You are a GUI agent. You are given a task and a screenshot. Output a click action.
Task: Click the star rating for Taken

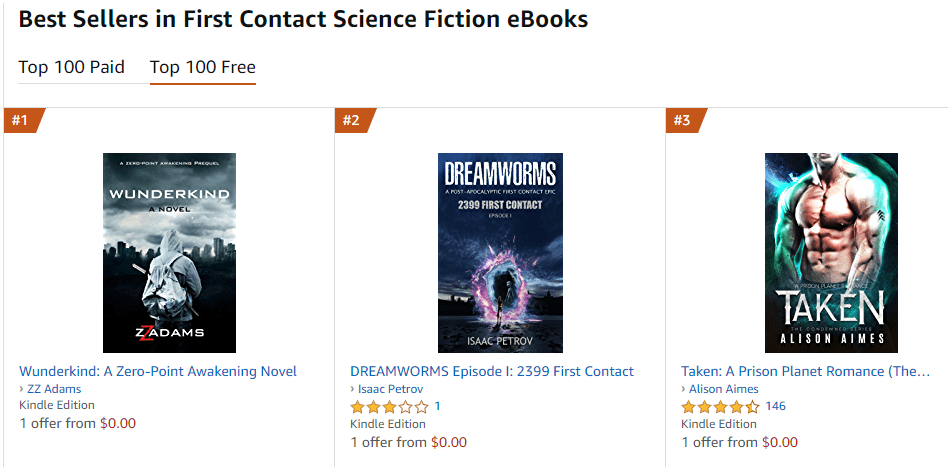click(x=720, y=407)
